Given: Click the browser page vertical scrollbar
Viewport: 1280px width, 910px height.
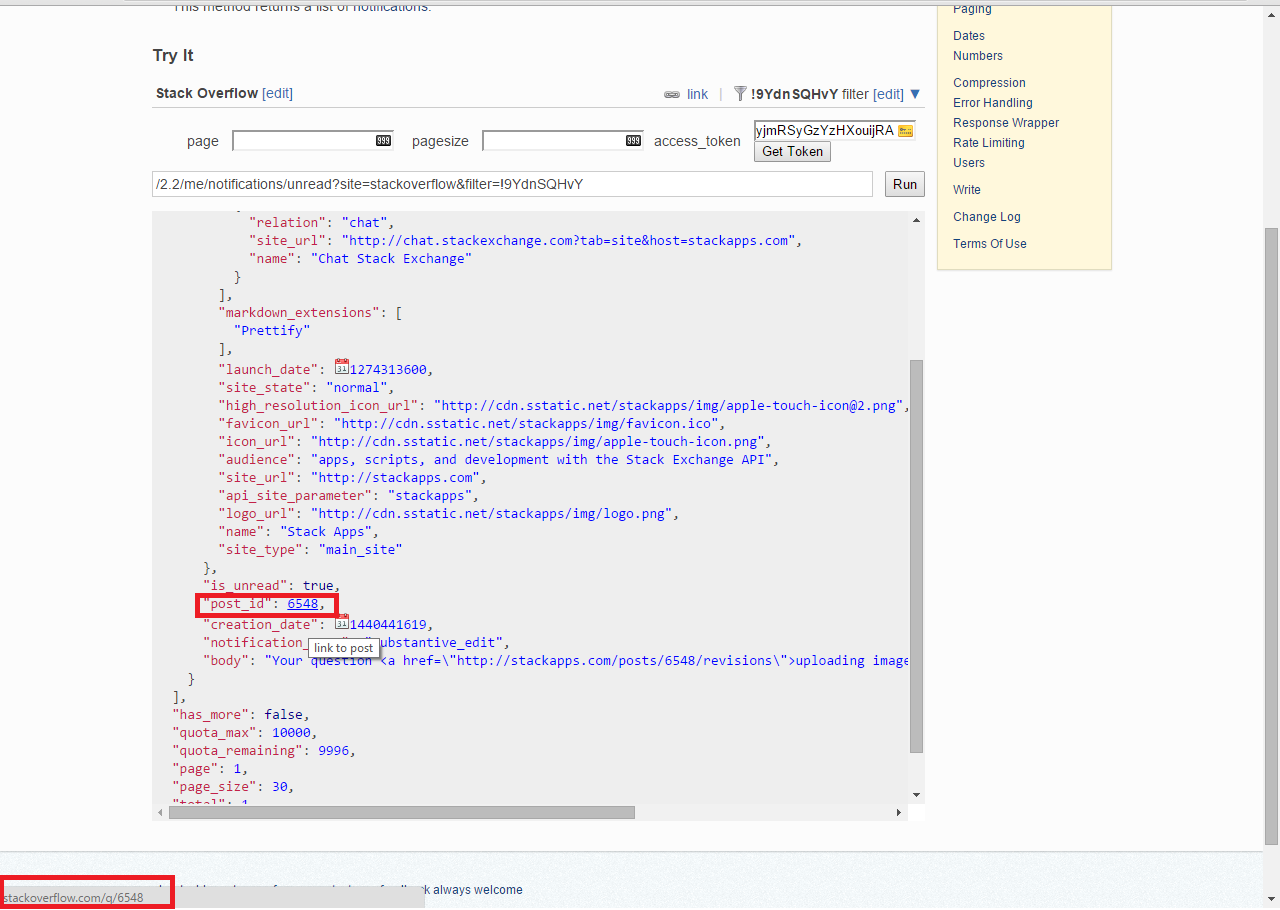Looking at the screenshot, I should 1271,535.
